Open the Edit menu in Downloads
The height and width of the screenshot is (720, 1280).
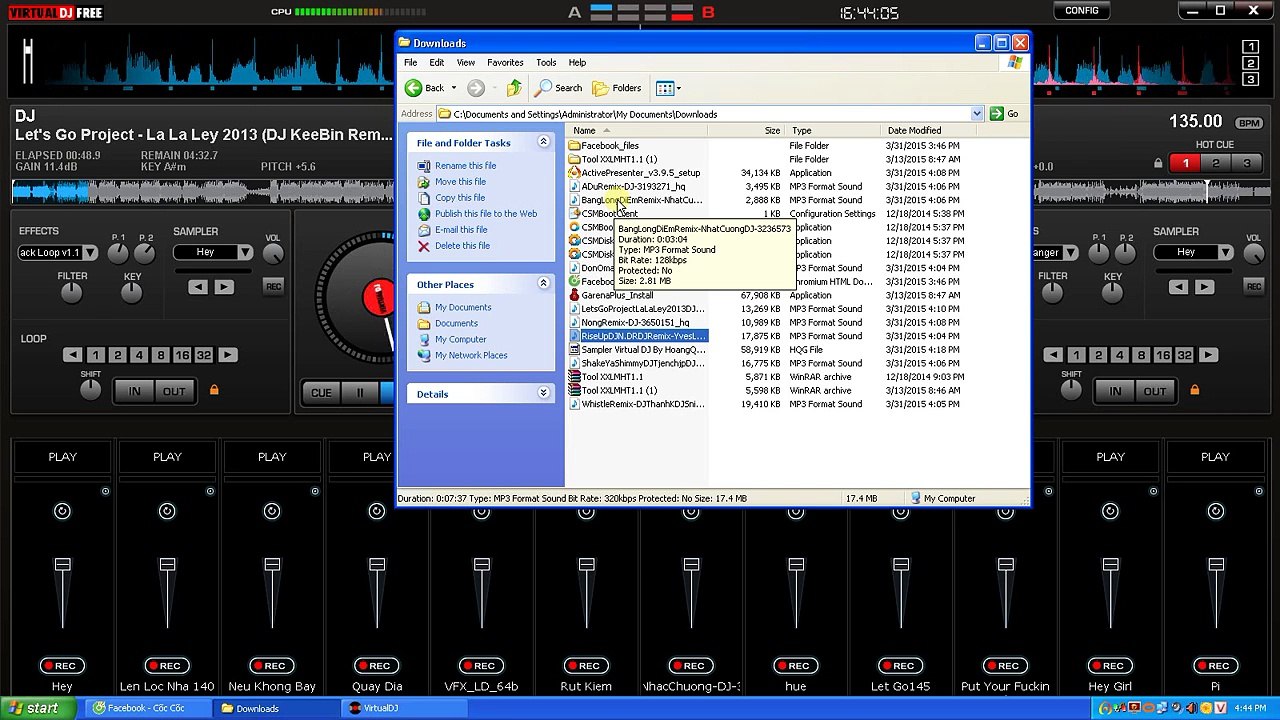(437, 62)
